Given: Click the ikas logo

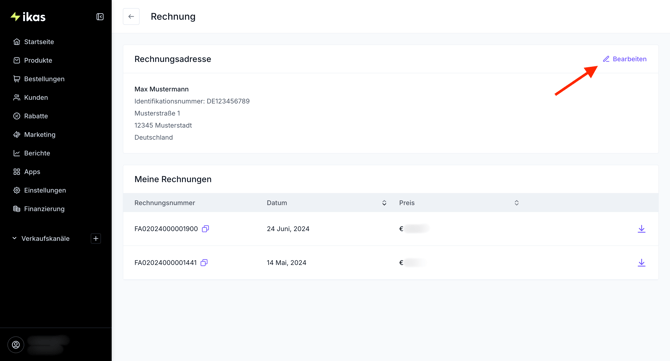Looking at the screenshot, I should click(28, 17).
